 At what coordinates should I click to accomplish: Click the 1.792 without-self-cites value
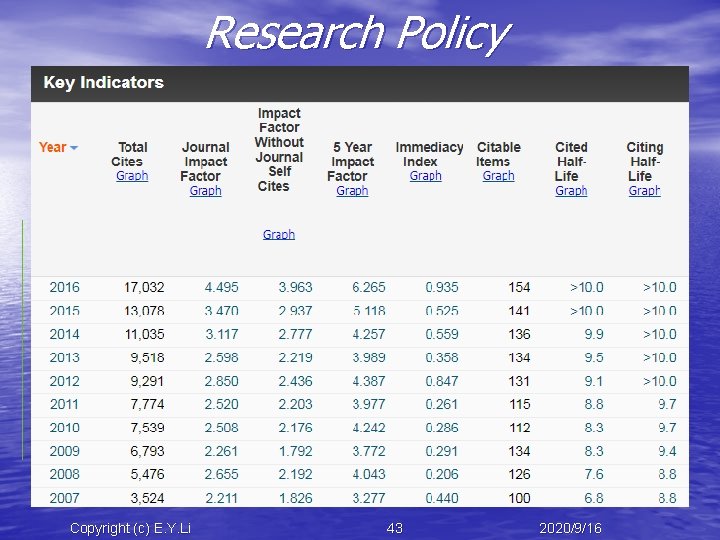tap(295, 451)
